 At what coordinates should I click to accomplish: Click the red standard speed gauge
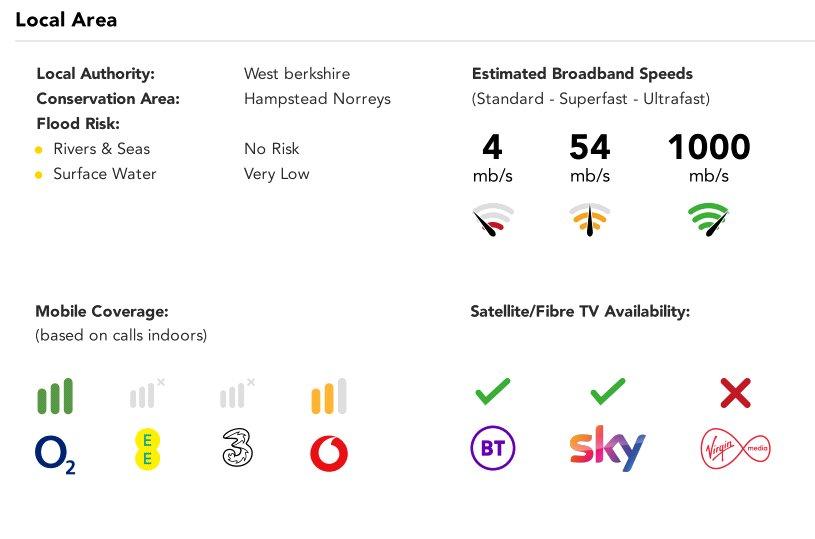(493, 219)
